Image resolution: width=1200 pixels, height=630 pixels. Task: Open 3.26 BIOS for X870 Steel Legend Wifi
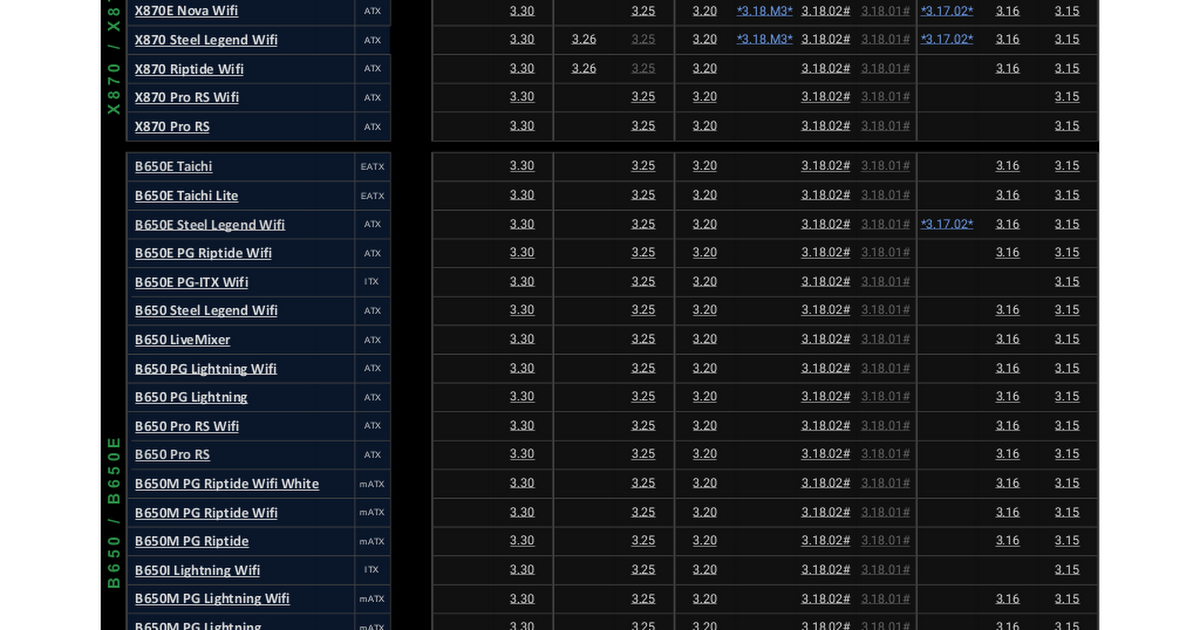tap(584, 39)
